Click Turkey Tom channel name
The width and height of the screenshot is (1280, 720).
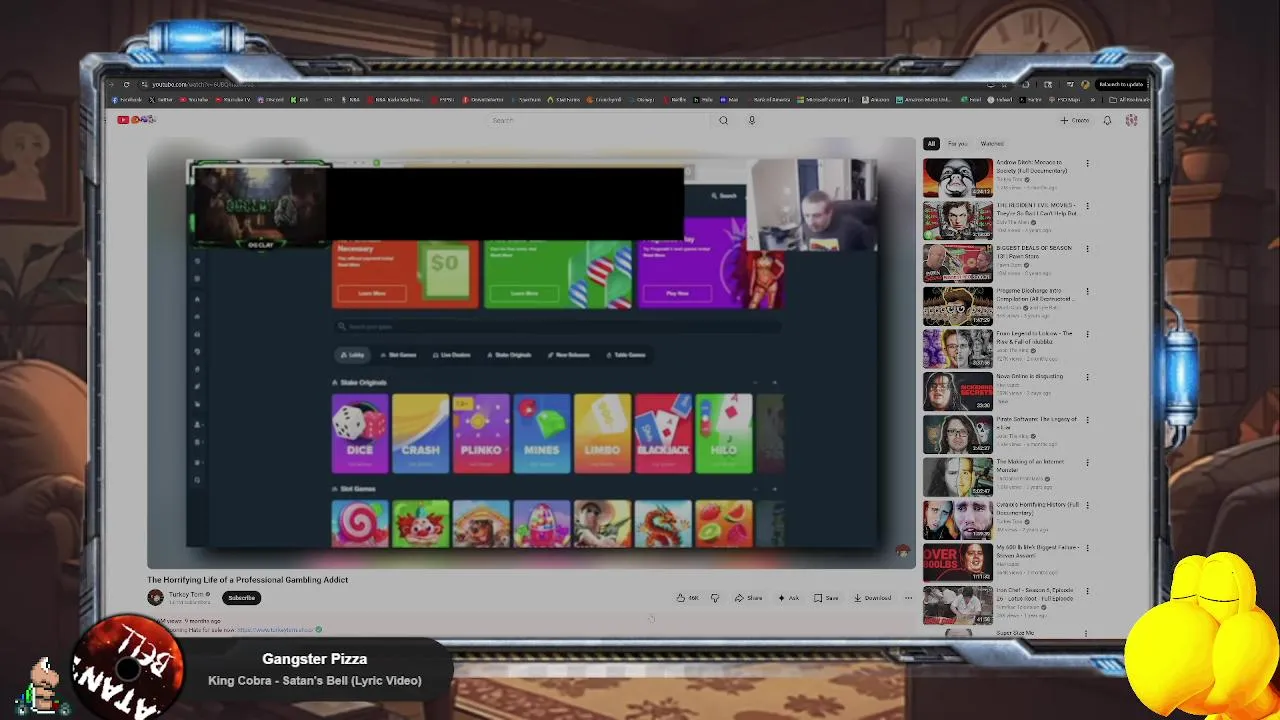pyautogui.click(x=186, y=594)
